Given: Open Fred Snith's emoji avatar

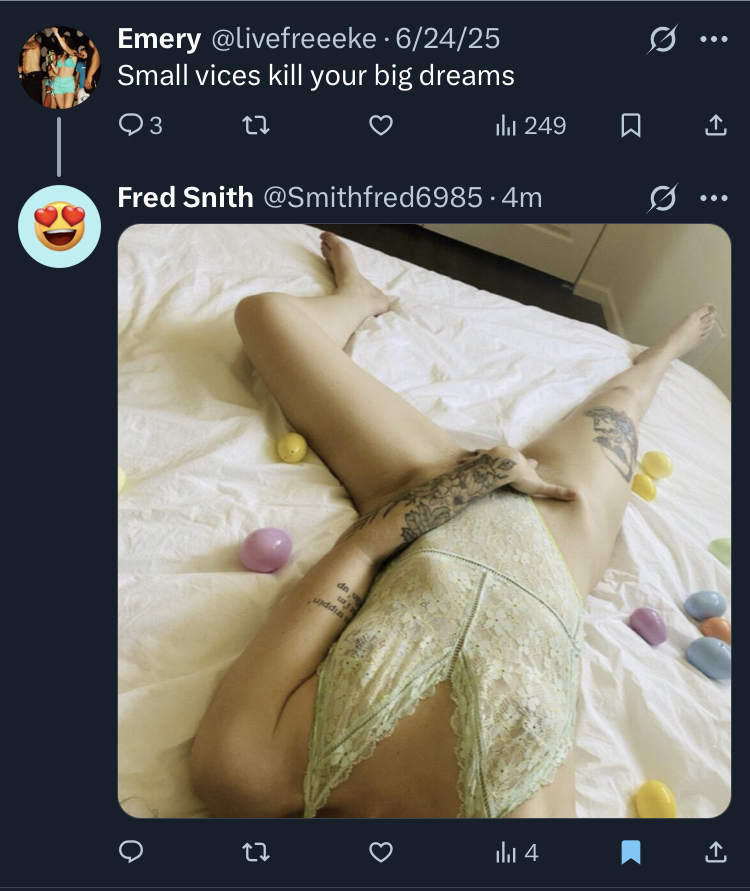Looking at the screenshot, I should (x=60, y=226).
